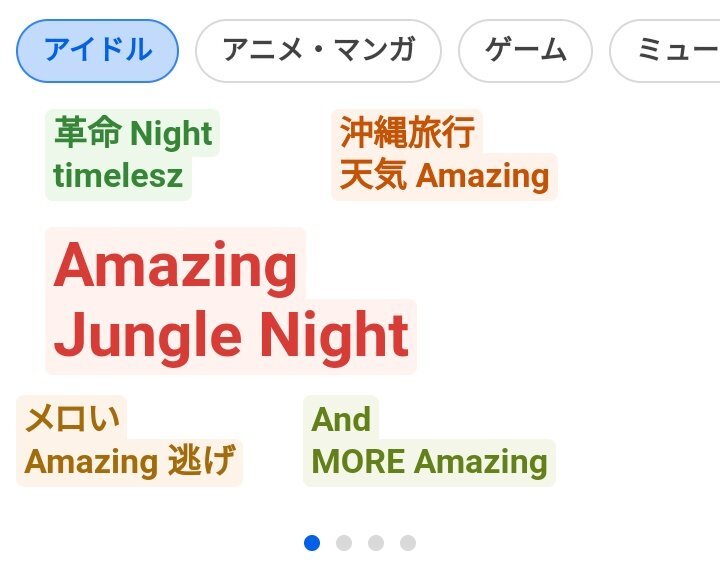Open the large red Jungle Night text
720x569 pixels.
231,336
